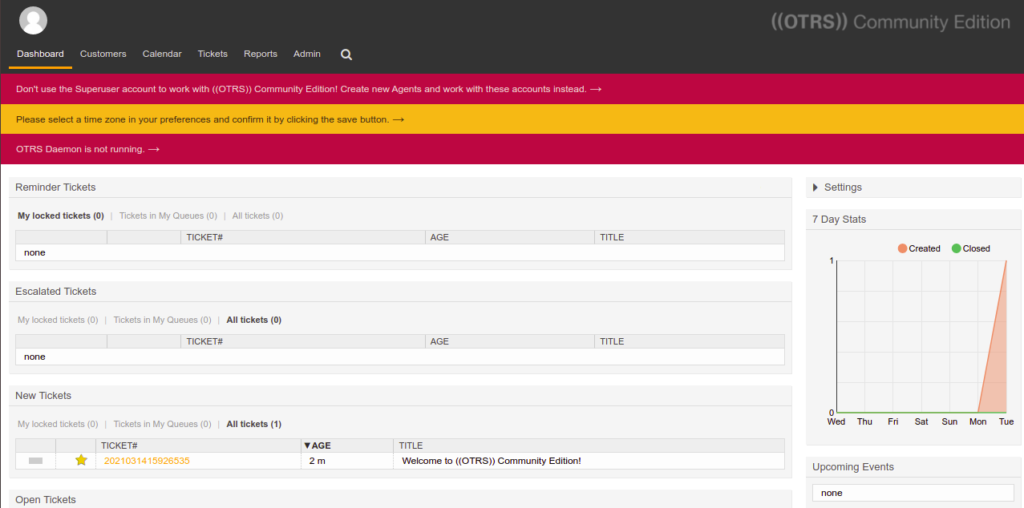Select All tickets (1) under New Tickets

pos(254,424)
